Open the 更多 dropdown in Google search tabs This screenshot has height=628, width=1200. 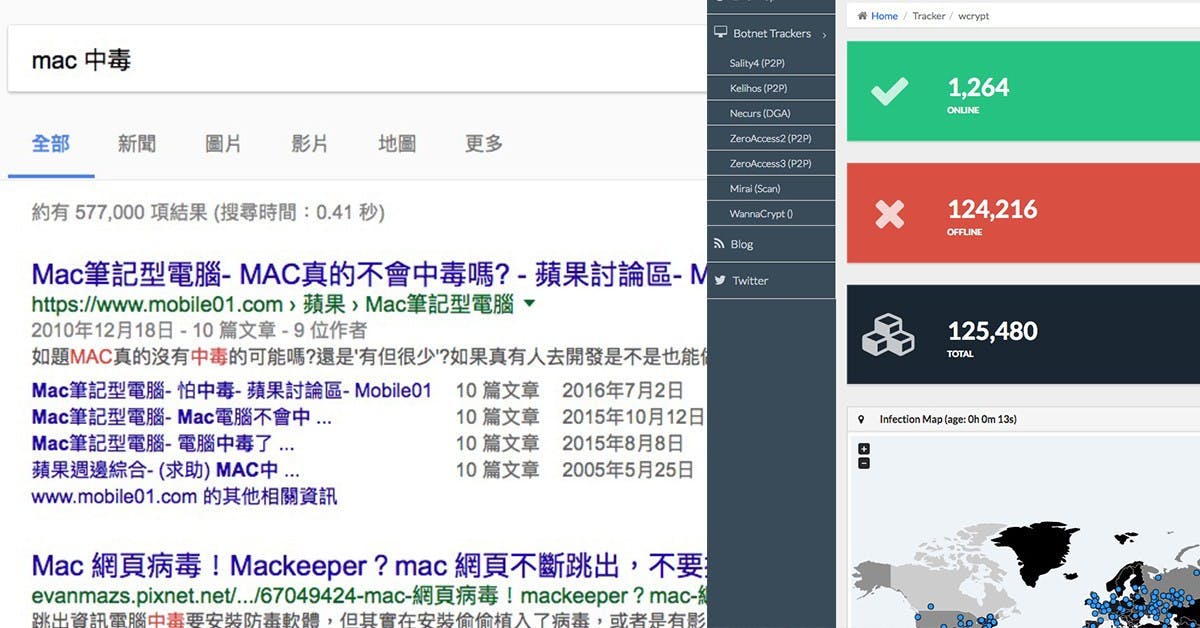coord(483,143)
